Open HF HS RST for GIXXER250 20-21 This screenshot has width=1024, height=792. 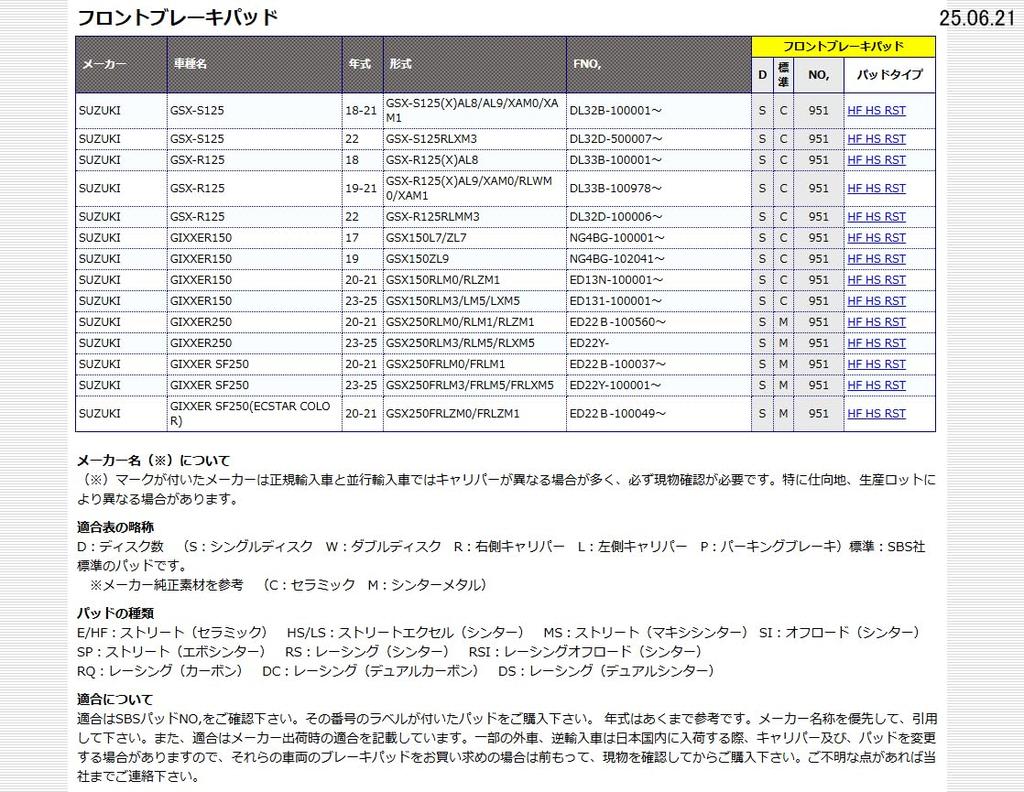tap(876, 322)
